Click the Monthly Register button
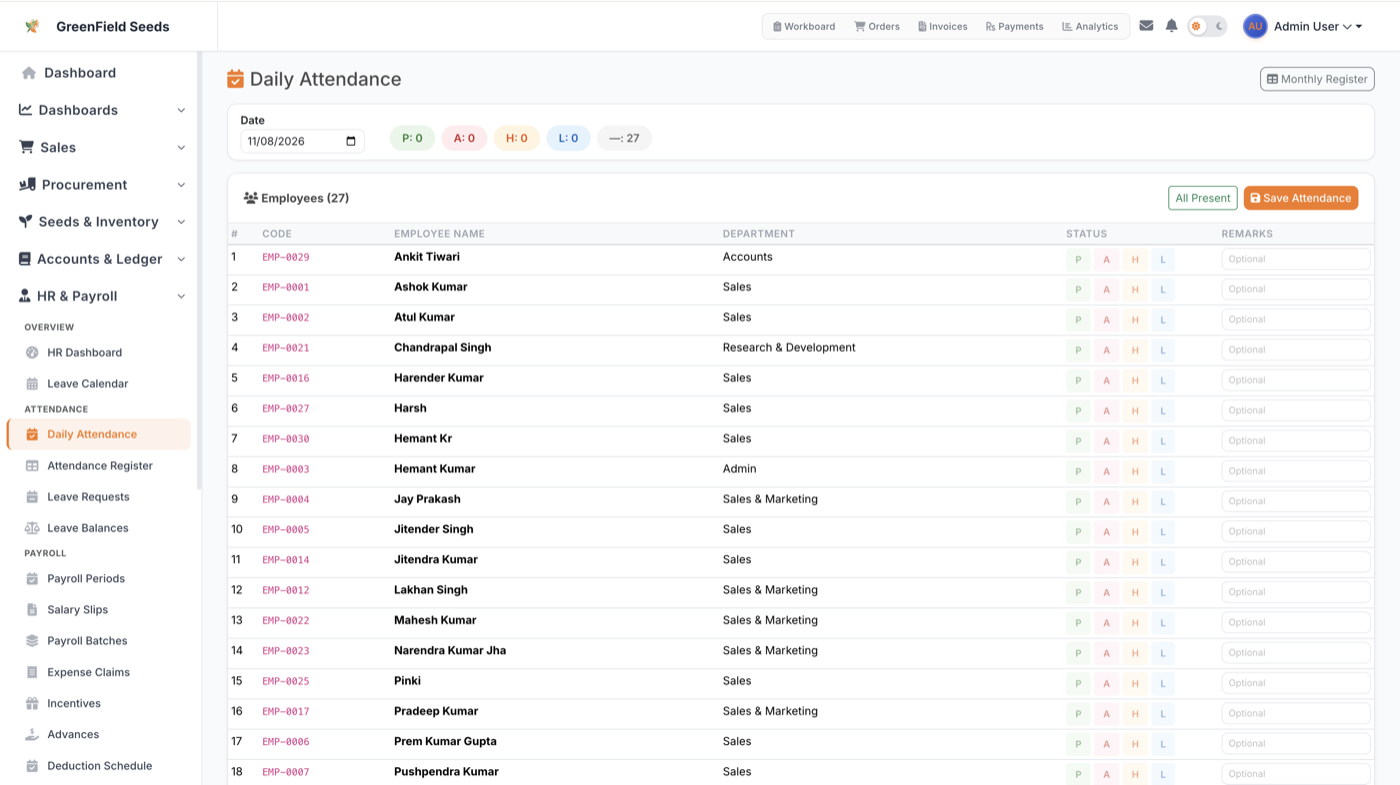The image size is (1400, 785). point(1317,79)
